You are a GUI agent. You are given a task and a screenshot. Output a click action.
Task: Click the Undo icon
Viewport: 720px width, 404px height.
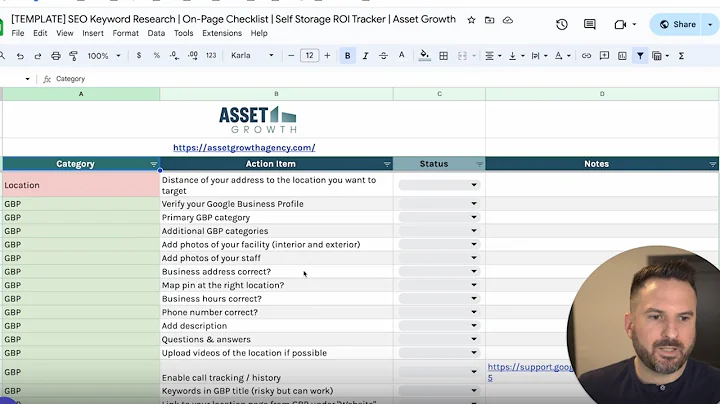click(x=20, y=56)
